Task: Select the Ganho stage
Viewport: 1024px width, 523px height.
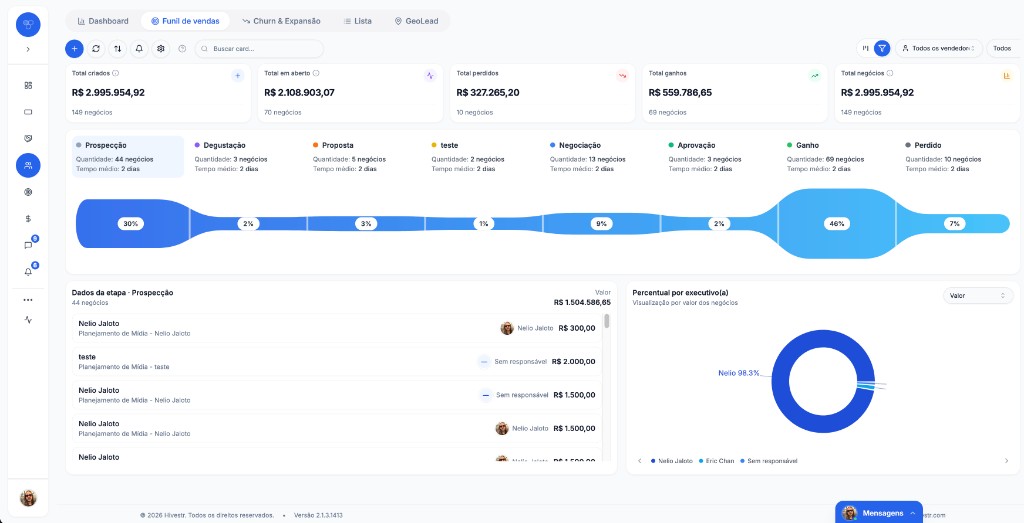Action: pyautogui.click(x=839, y=157)
